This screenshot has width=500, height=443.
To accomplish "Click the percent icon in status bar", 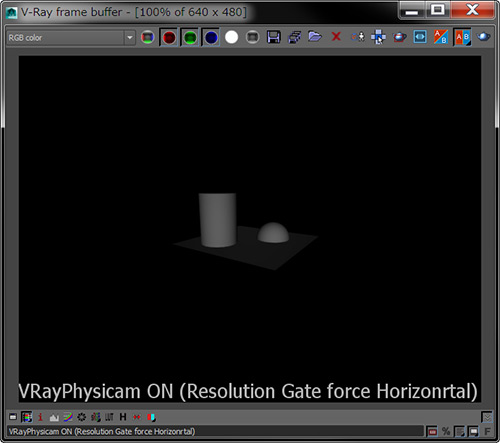I will point(446,432).
